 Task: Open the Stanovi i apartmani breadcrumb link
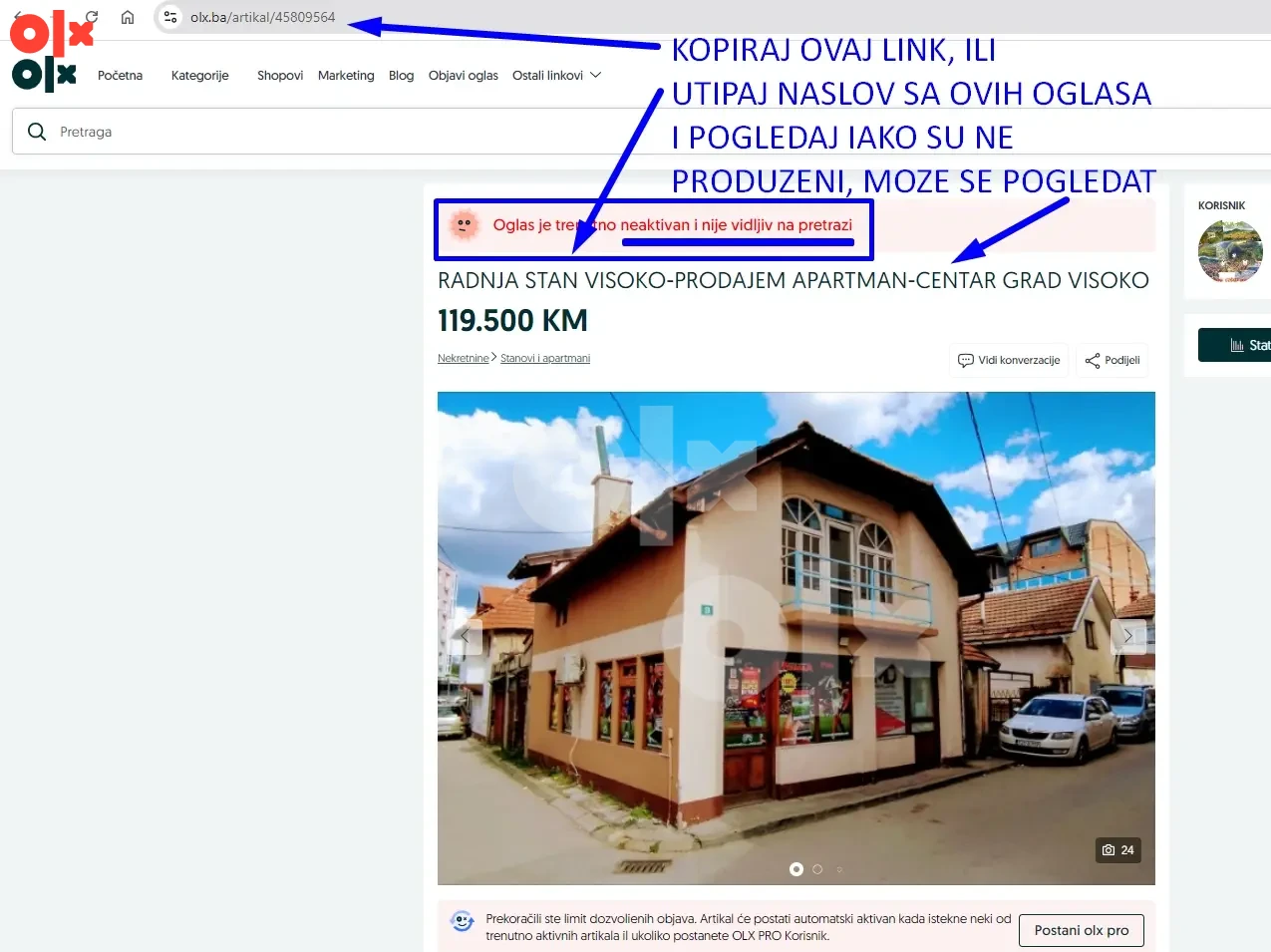(x=545, y=359)
